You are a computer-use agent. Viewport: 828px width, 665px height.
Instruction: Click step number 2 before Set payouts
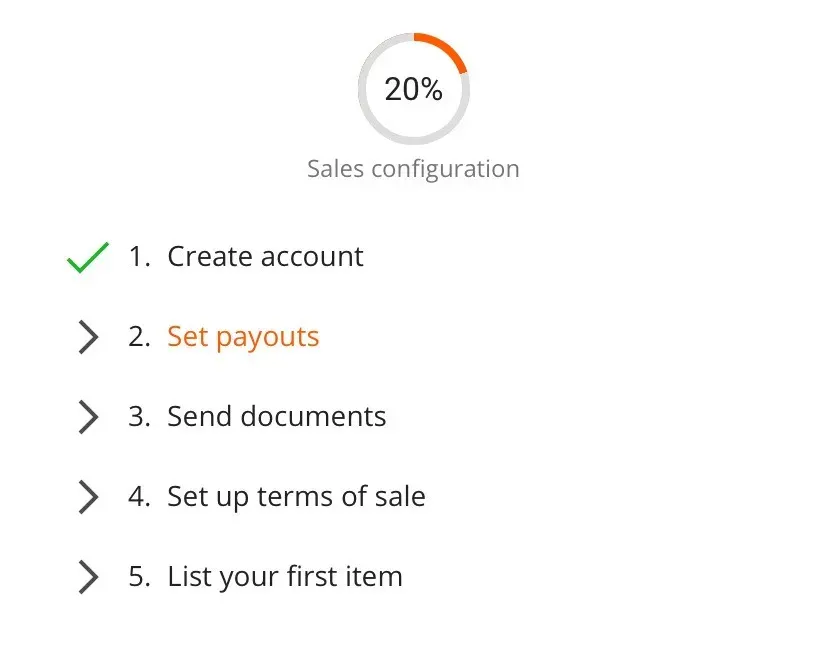[x=139, y=337]
